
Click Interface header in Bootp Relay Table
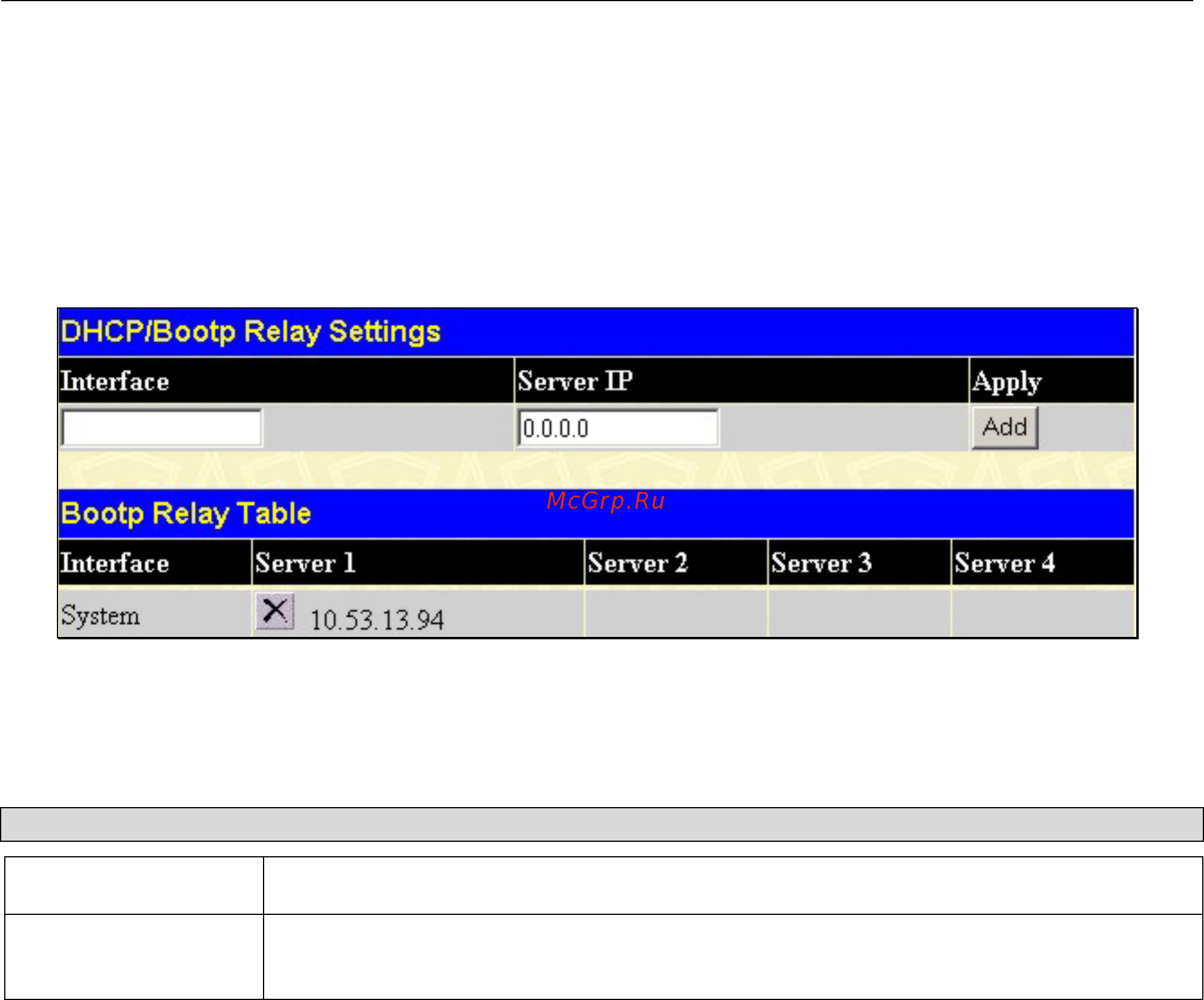[155, 563]
